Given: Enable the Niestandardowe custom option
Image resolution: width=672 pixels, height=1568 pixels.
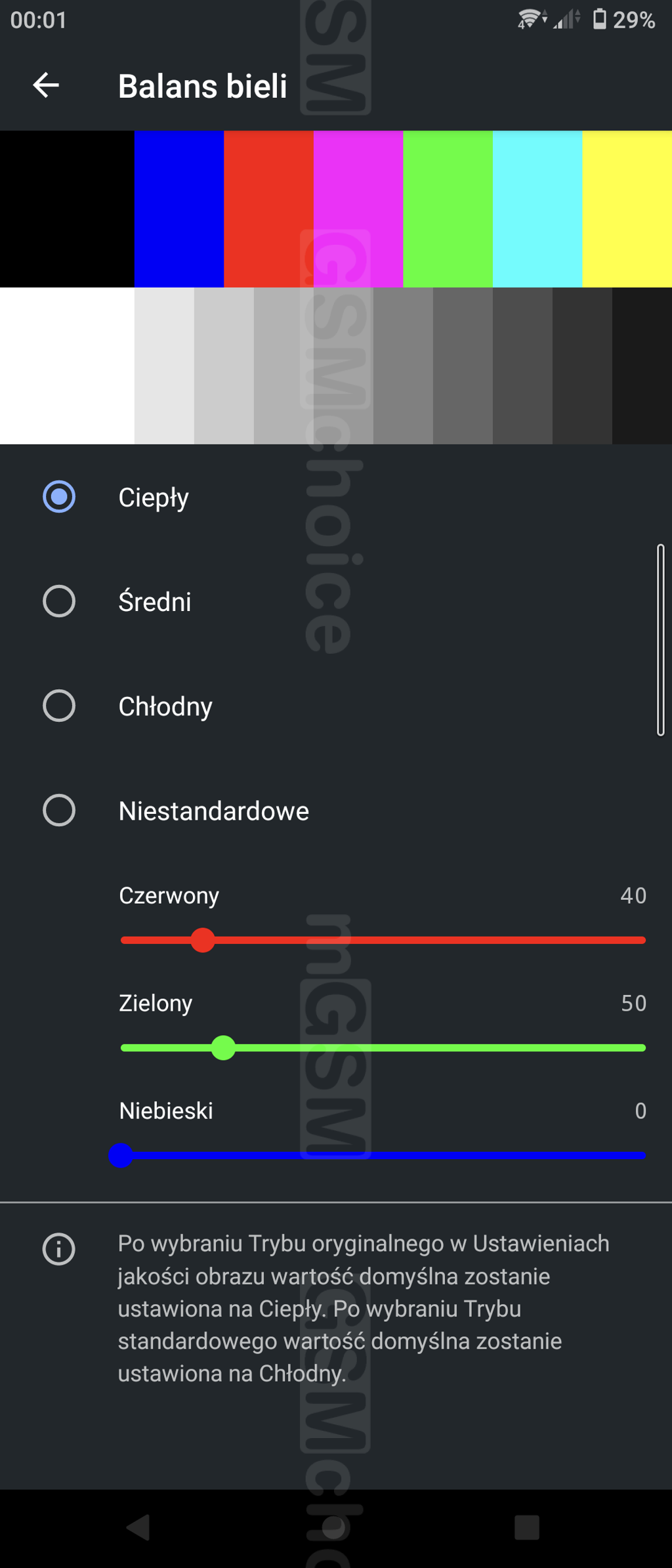Looking at the screenshot, I should 59,810.
